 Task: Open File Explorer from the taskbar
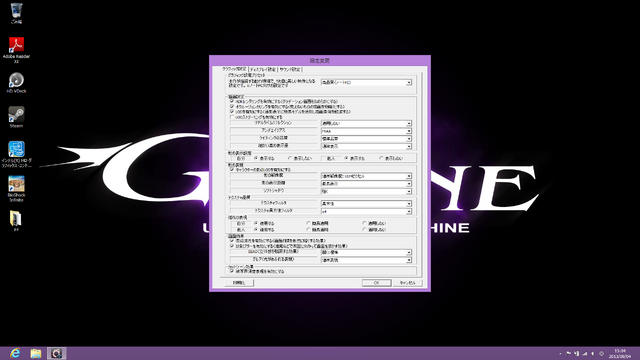tap(36, 353)
